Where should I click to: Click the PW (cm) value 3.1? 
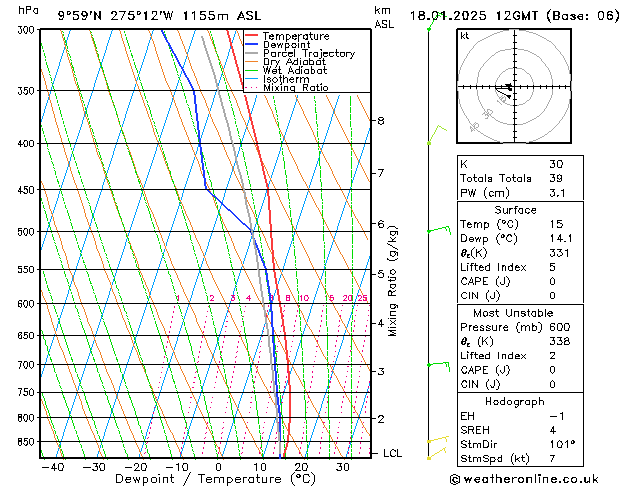pos(558,193)
